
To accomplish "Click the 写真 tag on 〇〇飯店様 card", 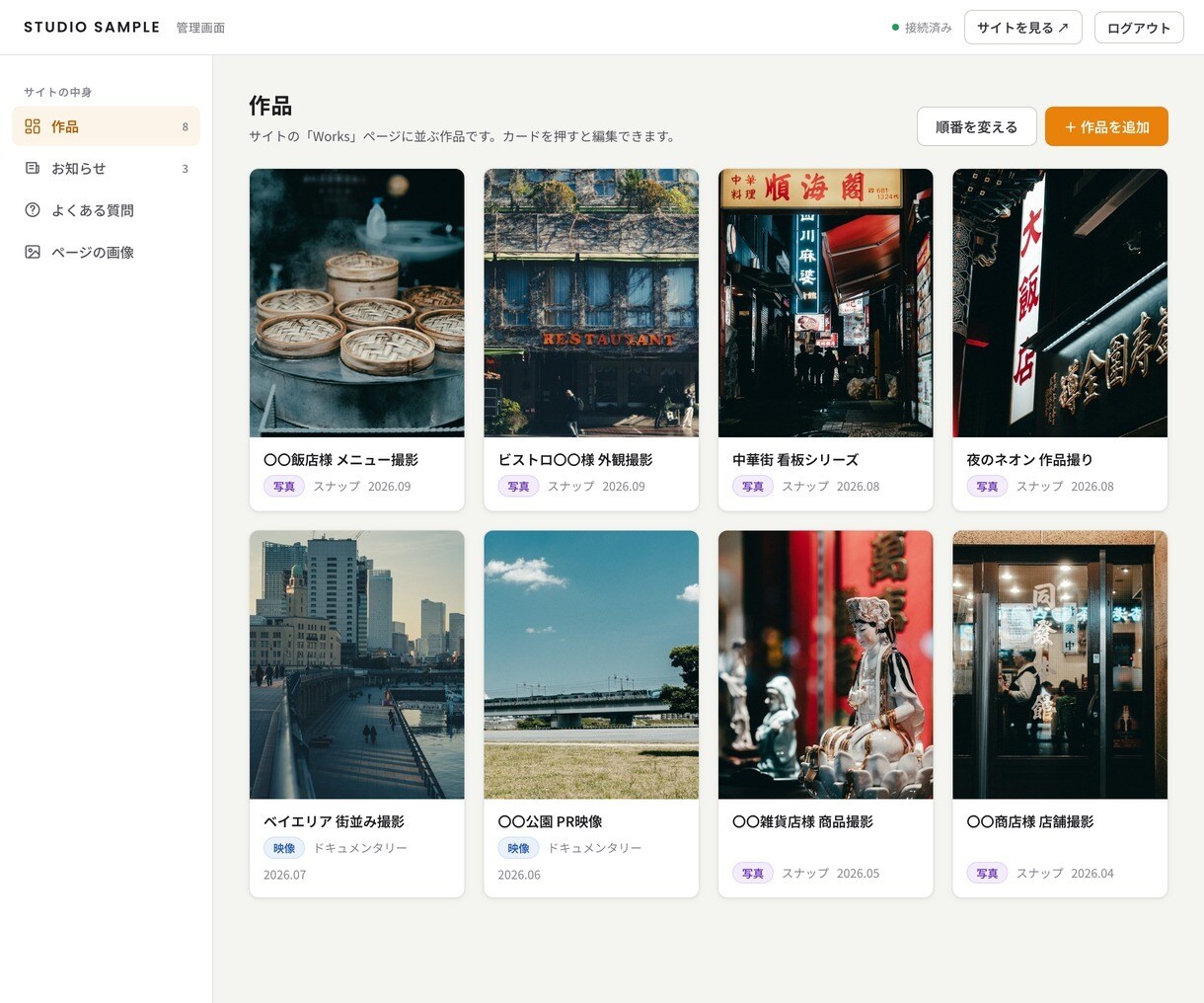I will pos(284,487).
